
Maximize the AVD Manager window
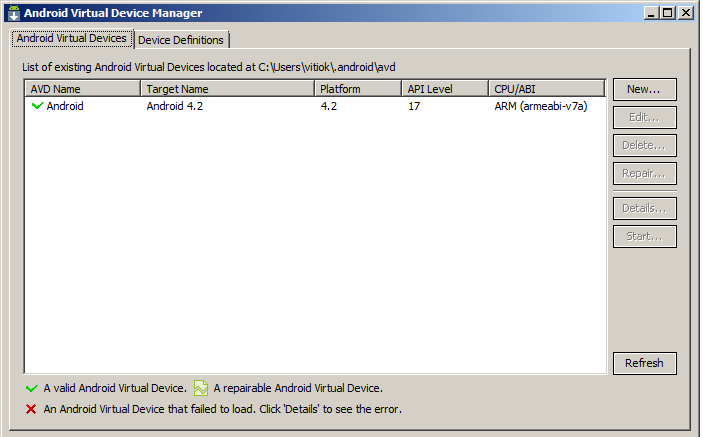(668, 13)
